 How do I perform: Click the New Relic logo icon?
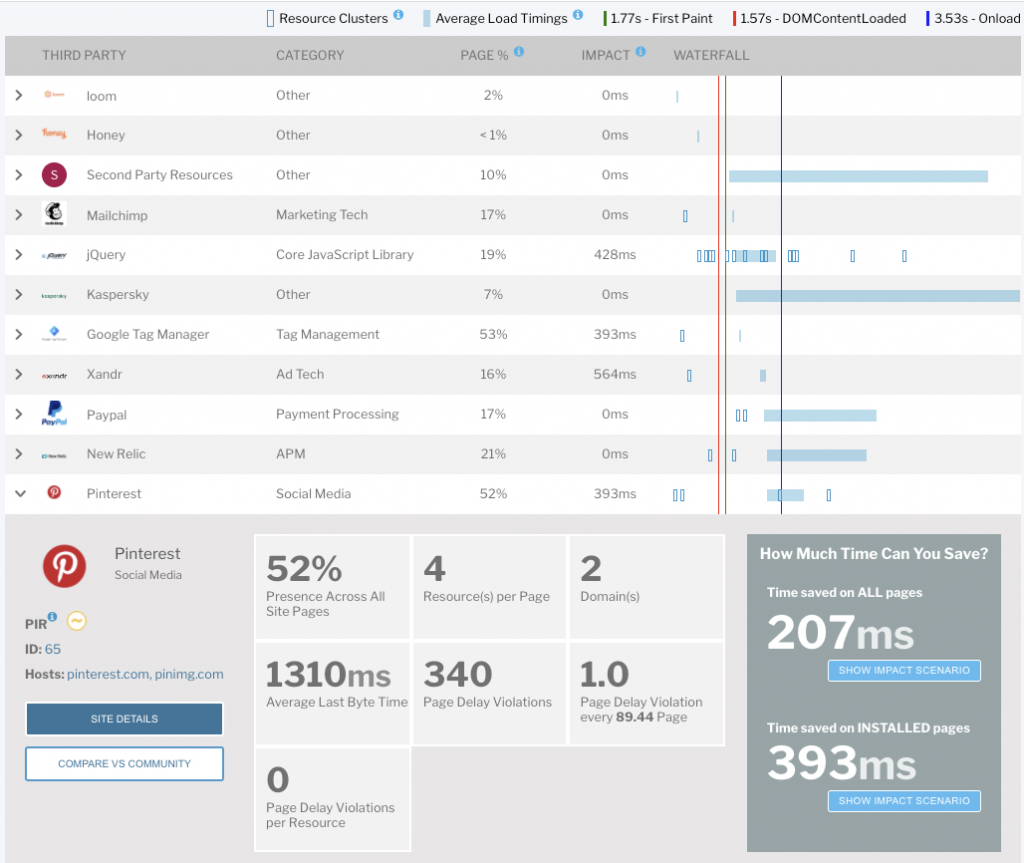54,455
